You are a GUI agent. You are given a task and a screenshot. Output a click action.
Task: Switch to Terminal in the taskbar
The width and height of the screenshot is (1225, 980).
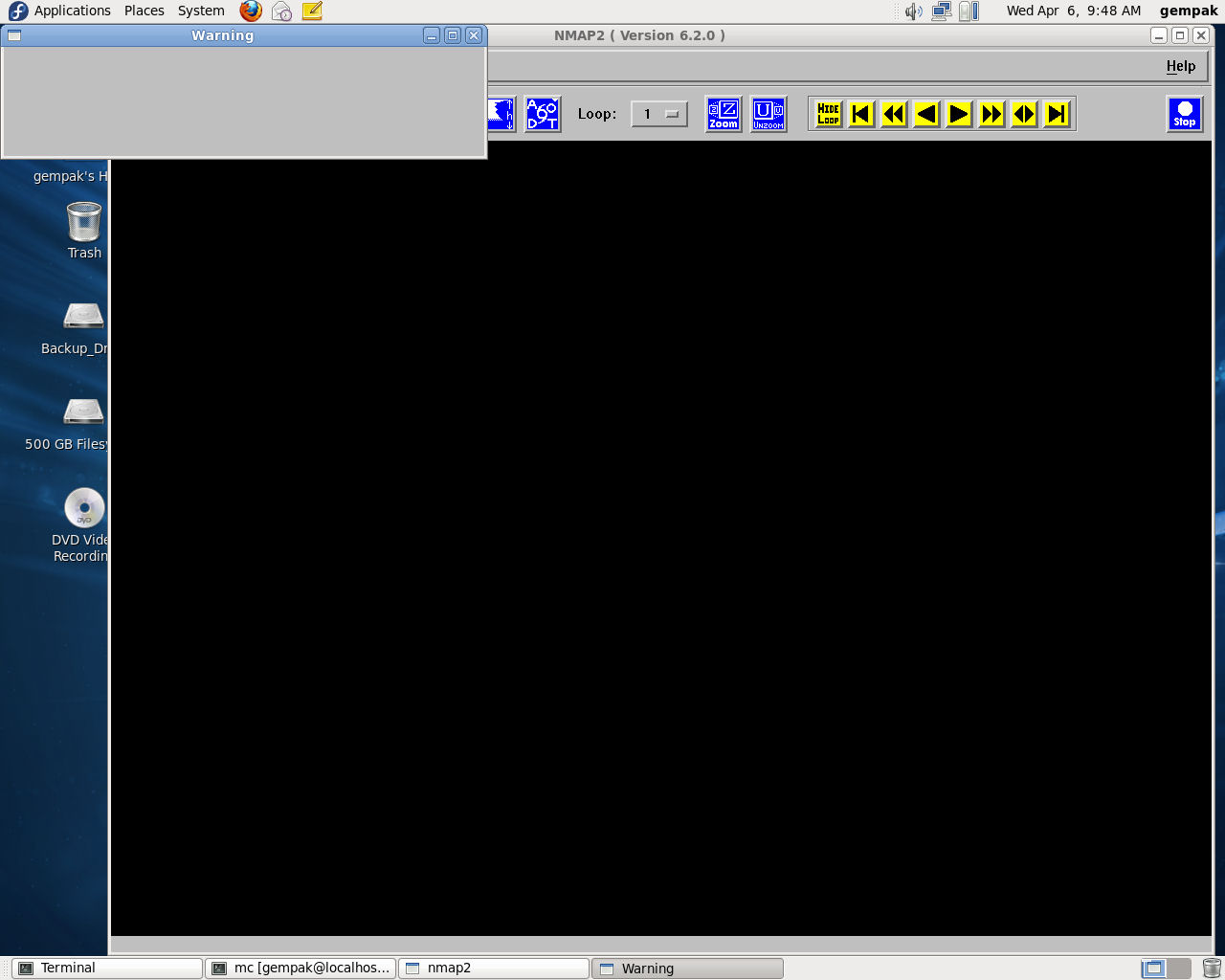[x=106, y=968]
